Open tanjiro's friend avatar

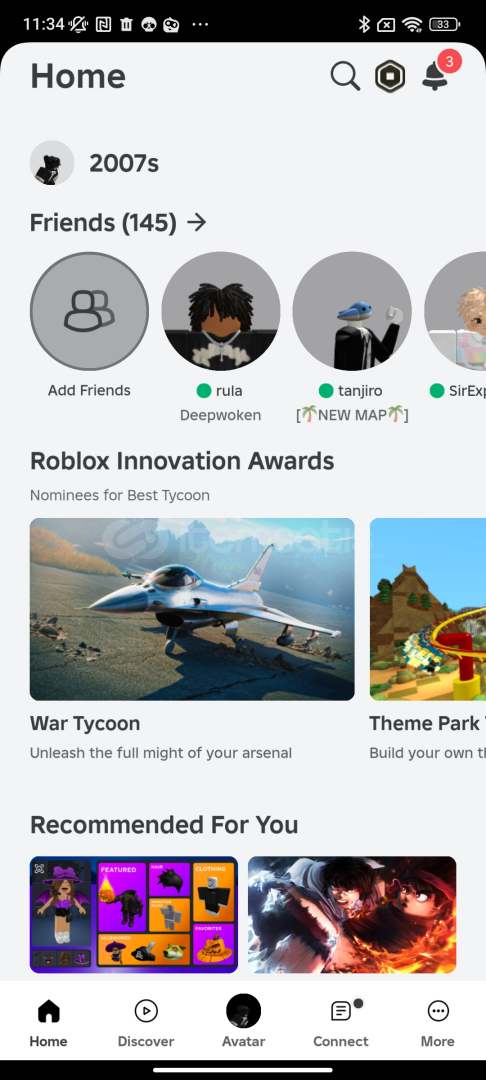(352, 311)
